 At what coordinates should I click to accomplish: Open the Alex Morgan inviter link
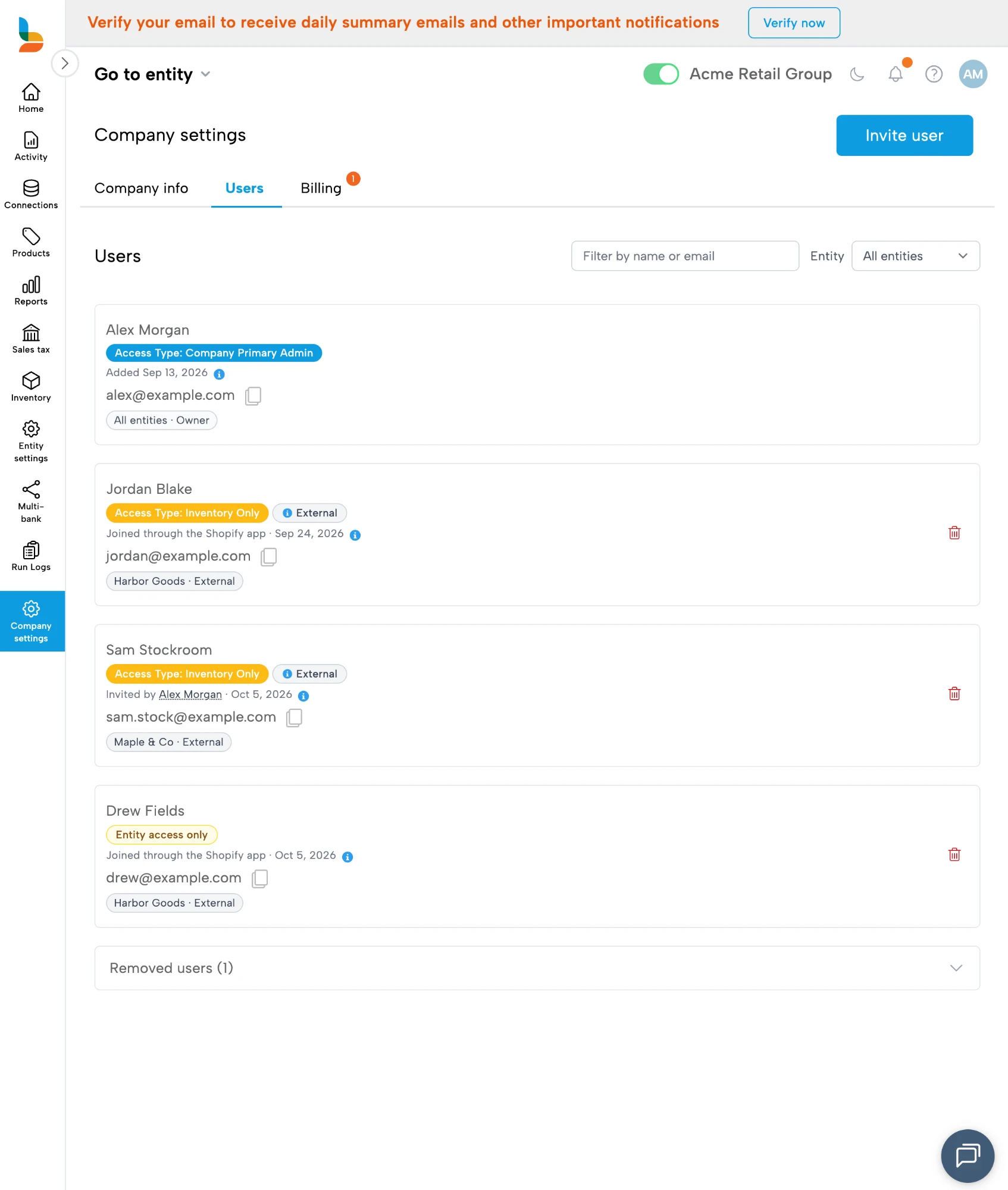[190, 694]
